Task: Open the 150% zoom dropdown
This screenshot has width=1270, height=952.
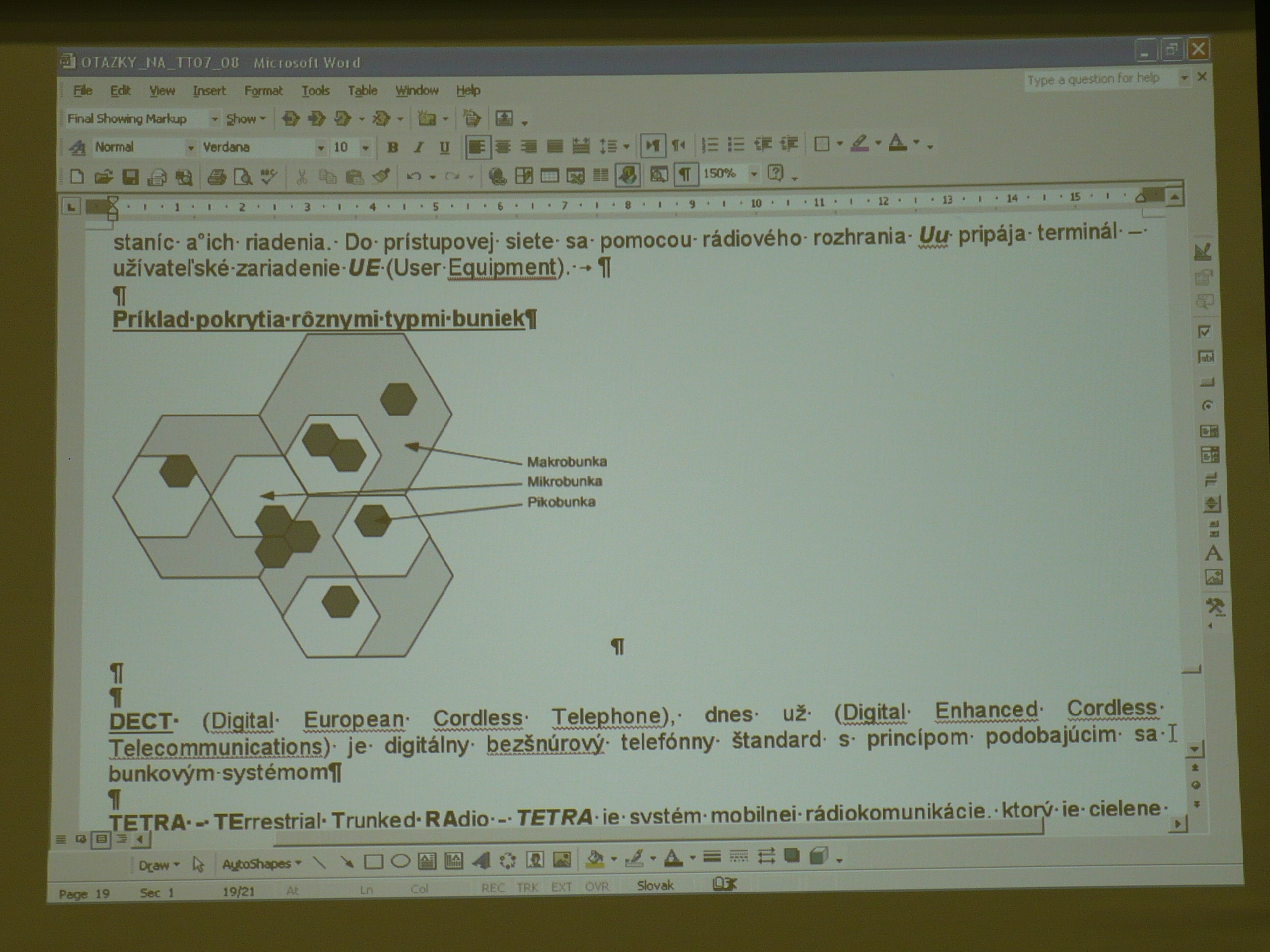Action: click(x=754, y=174)
